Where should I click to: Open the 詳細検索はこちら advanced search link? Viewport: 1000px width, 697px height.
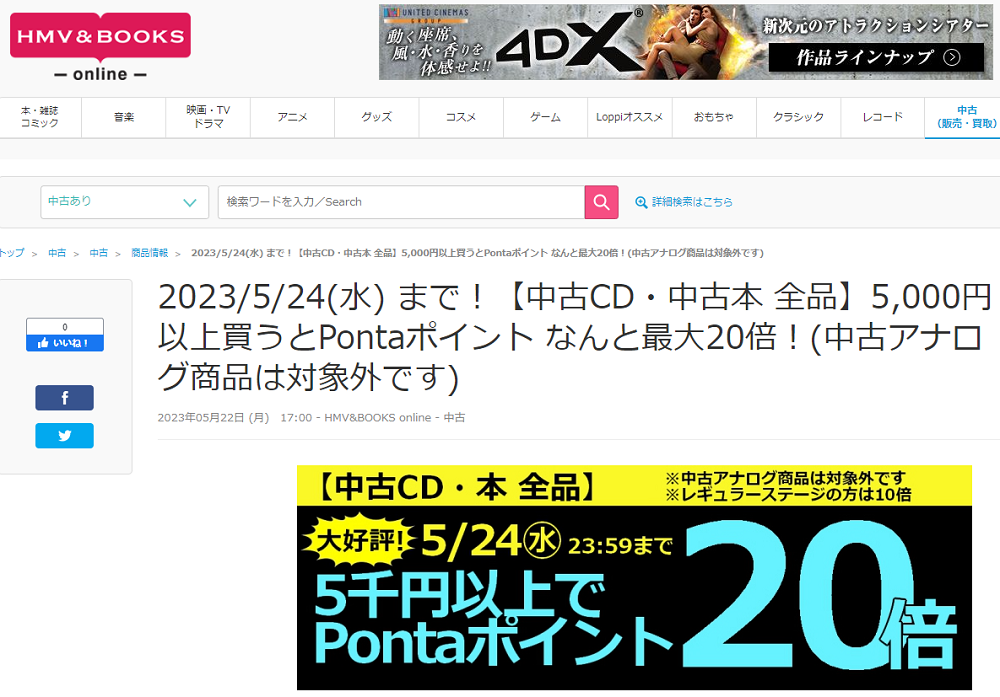[692, 202]
